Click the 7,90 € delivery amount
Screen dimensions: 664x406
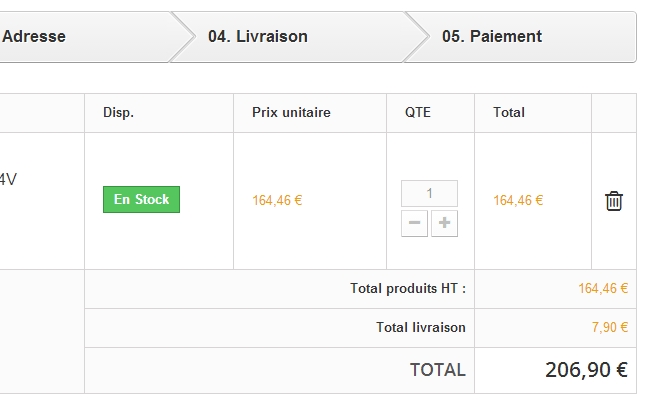(610, 328)
